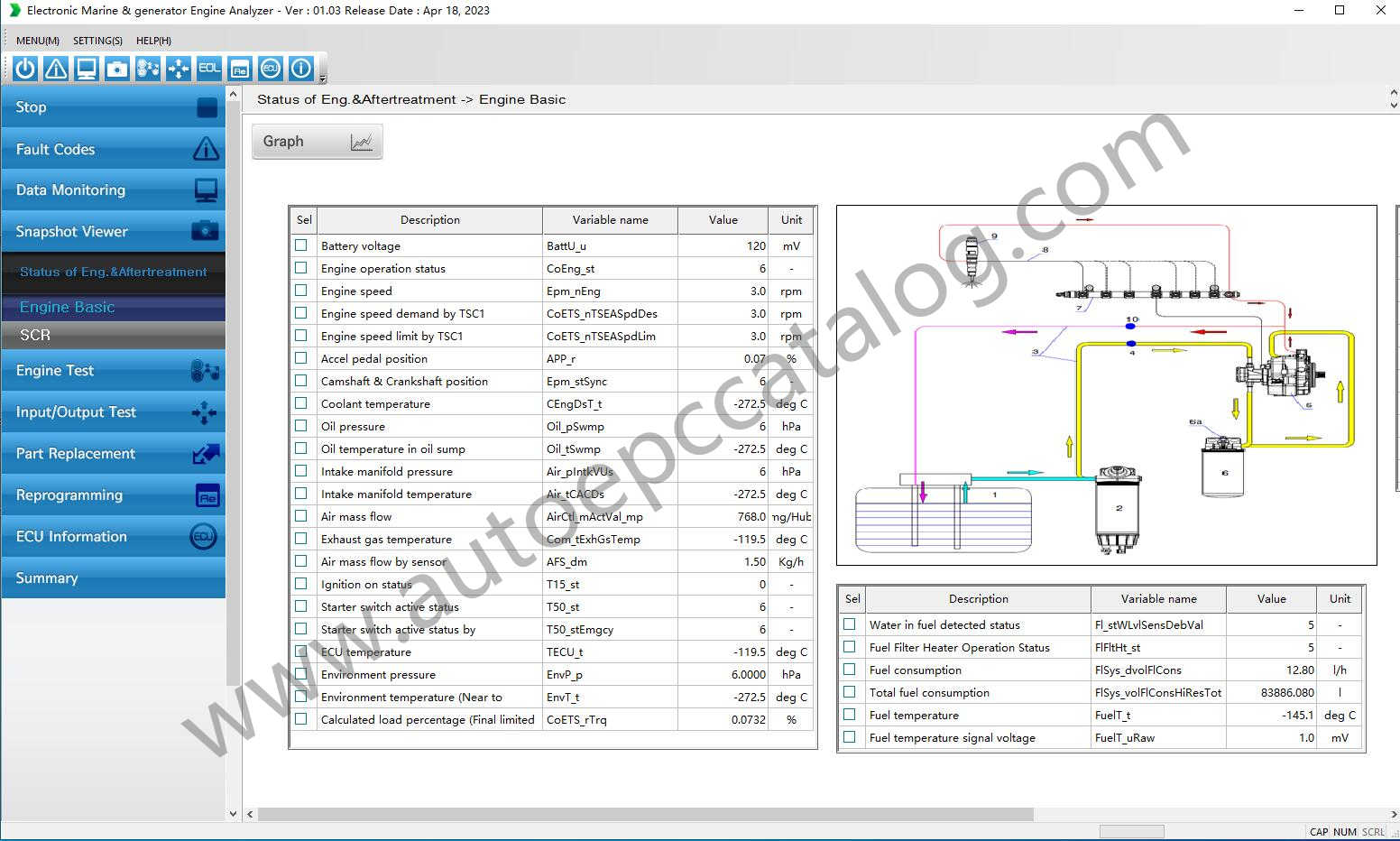Click the power toolbar icon
The height and width of the screenshot is (841, 1400).
[x=25, y=69]
